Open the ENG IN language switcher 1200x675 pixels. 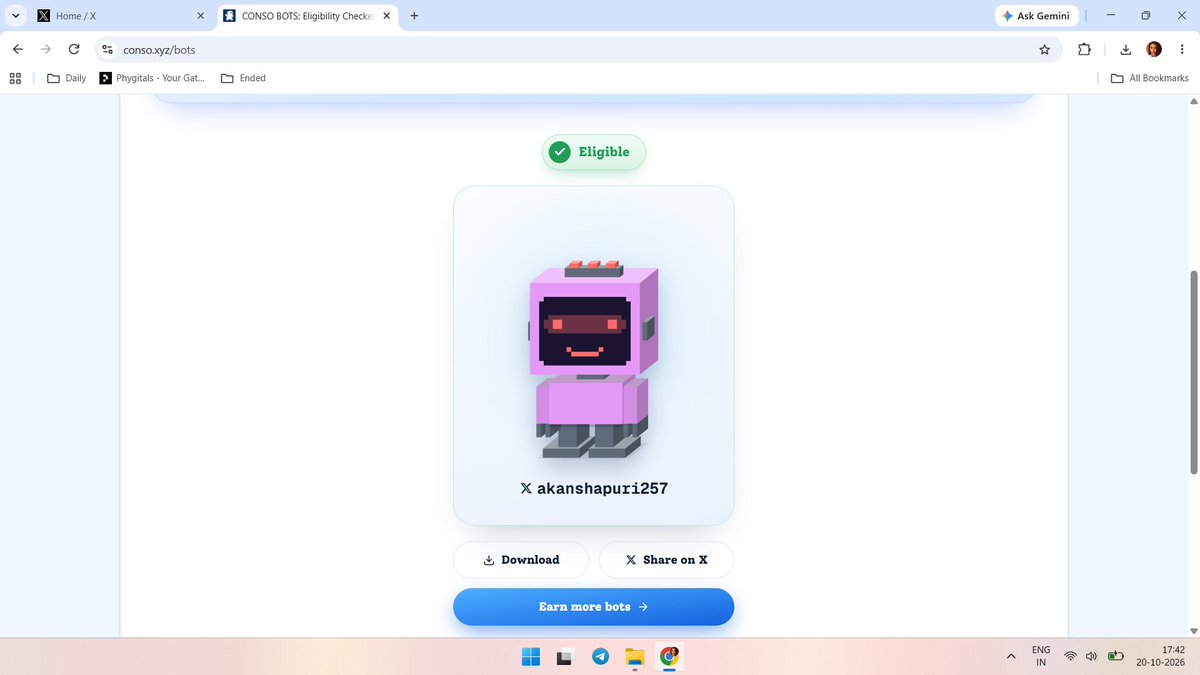1041,656
